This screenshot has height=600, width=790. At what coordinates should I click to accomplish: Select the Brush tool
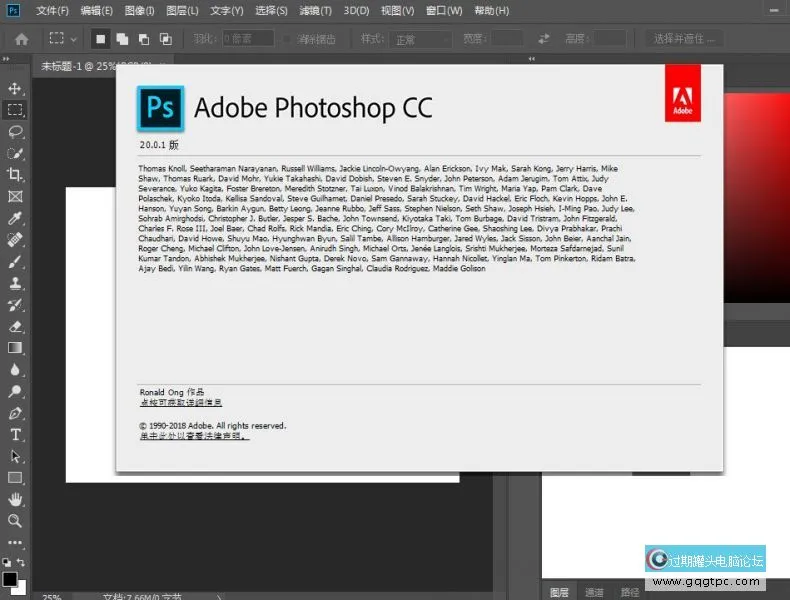click(x=15, y=262)
